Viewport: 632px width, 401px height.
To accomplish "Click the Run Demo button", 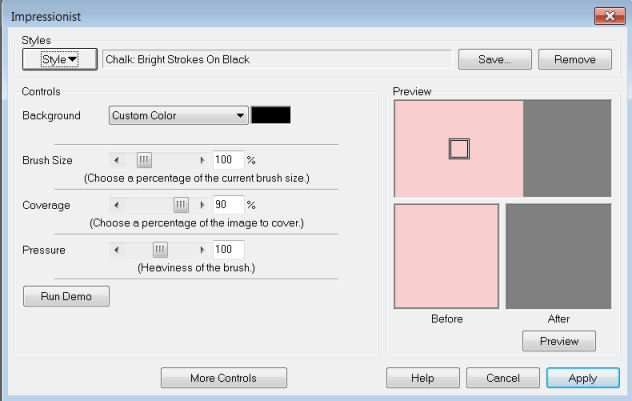I will (x=66, y=297).
